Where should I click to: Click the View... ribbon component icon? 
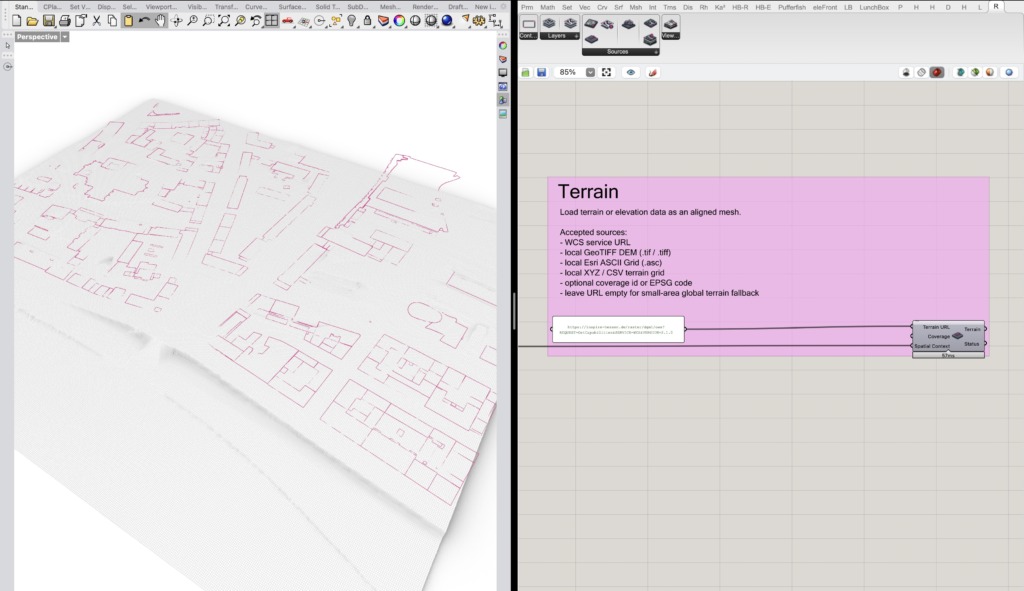click(x=671, y=27)
